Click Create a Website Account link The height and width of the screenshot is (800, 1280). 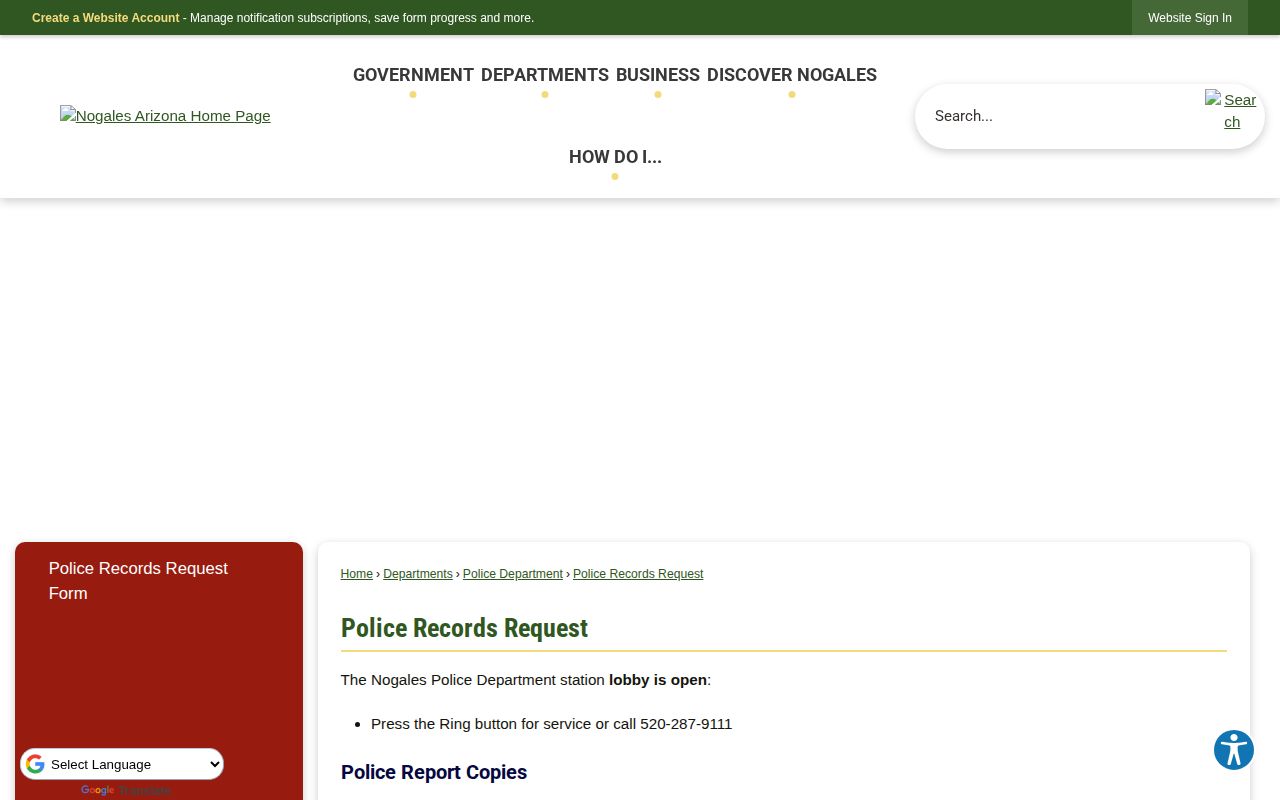106,18
